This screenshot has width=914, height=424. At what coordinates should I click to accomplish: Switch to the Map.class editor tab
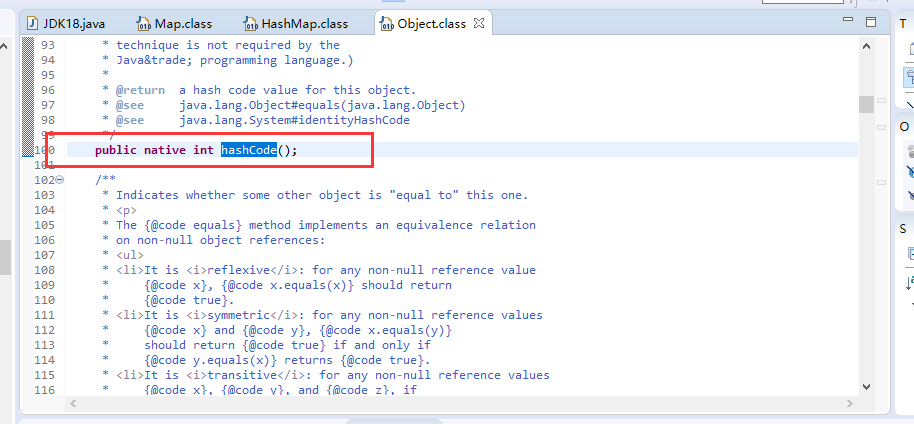click(x=175, y=24)
